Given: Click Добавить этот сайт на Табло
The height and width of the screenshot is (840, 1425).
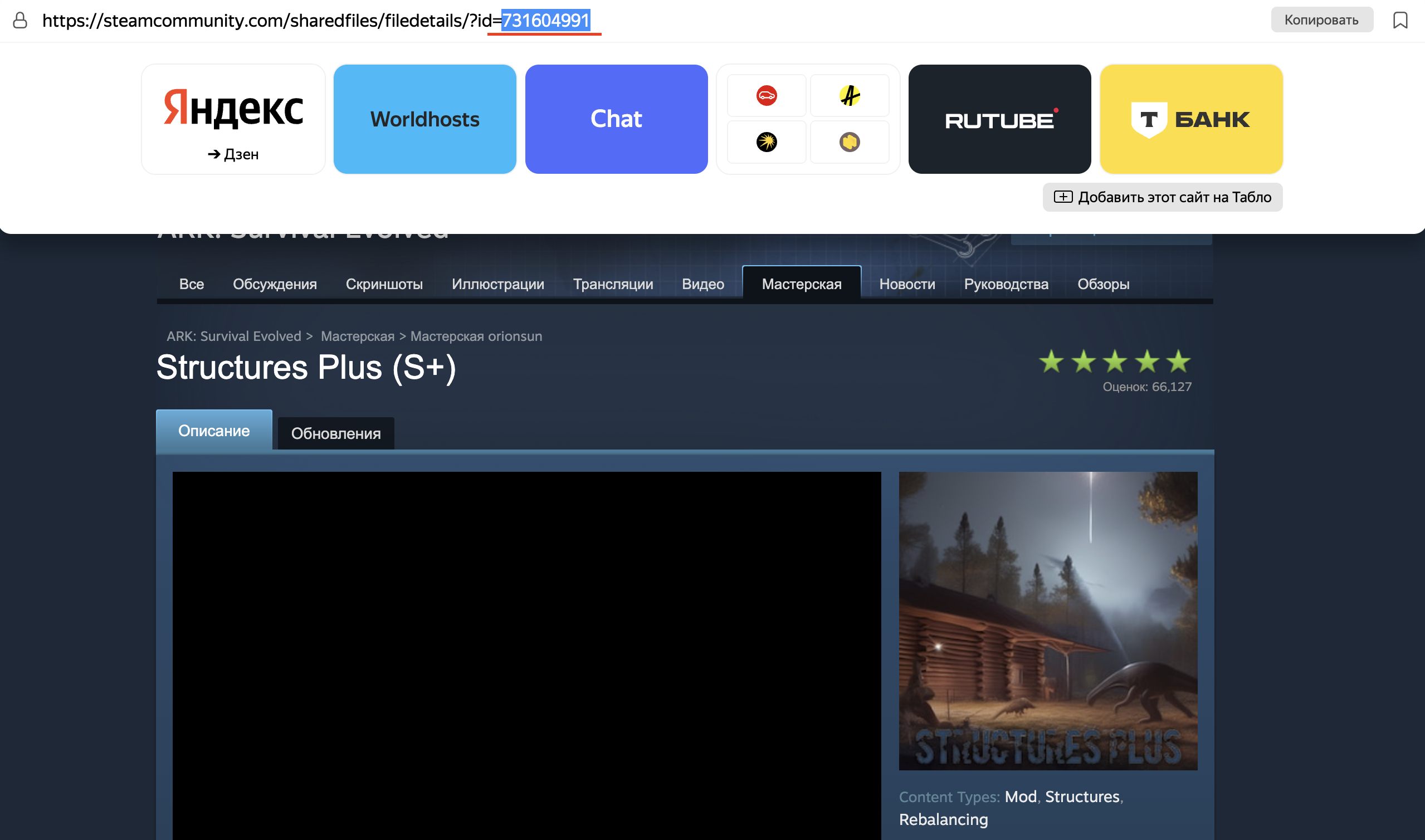Looking at the screenshot, I should pyautogui.click(x=1163, y=197).
